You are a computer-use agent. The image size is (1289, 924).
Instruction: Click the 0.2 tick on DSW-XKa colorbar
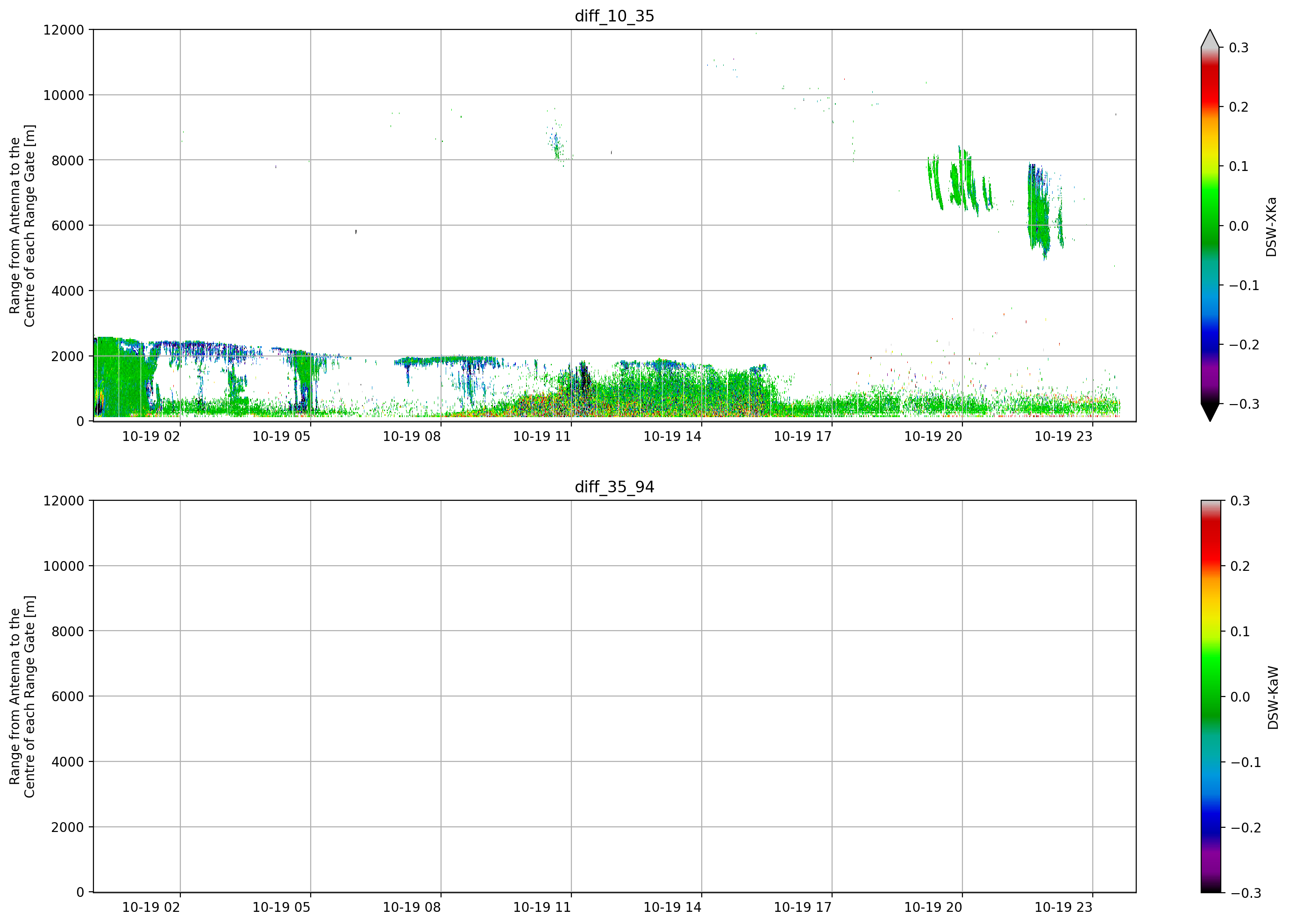click(1239, 107)
